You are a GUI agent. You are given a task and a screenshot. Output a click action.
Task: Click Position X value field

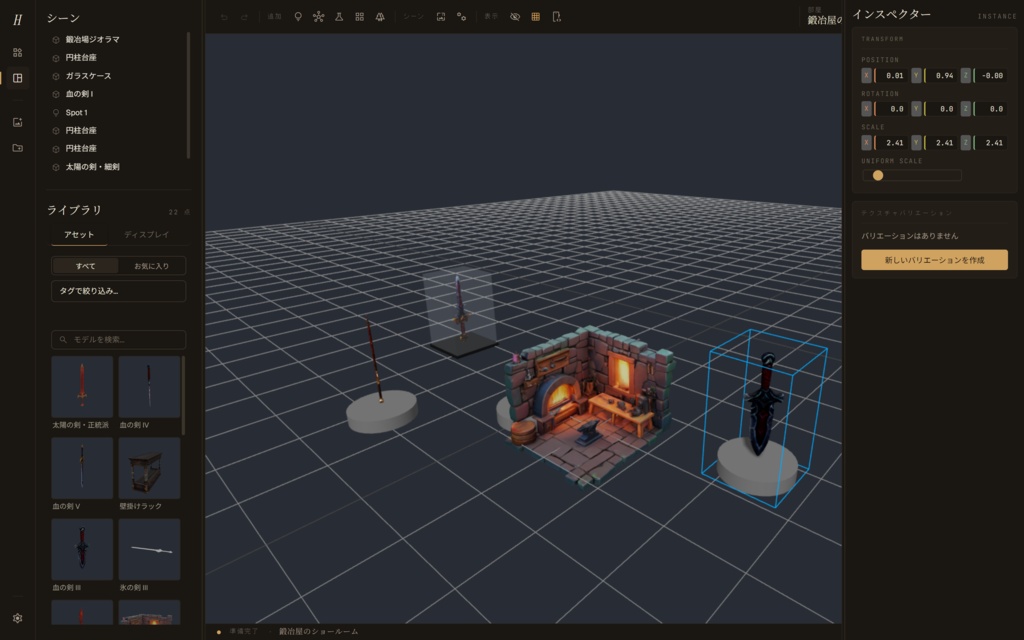click(x=891, y=76)
